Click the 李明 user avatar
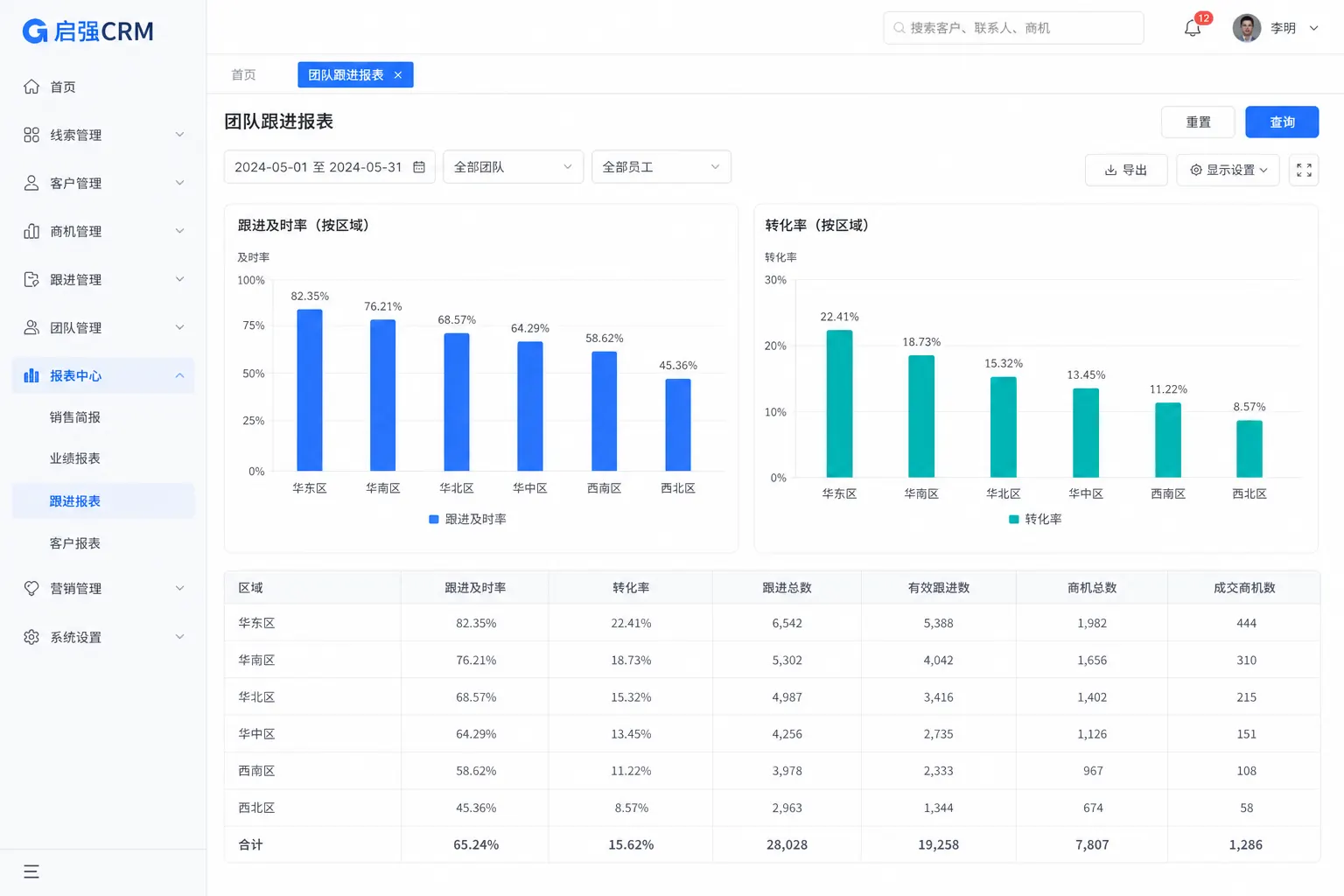Viewport: 1344px width, 896px height. [1247, 28]
